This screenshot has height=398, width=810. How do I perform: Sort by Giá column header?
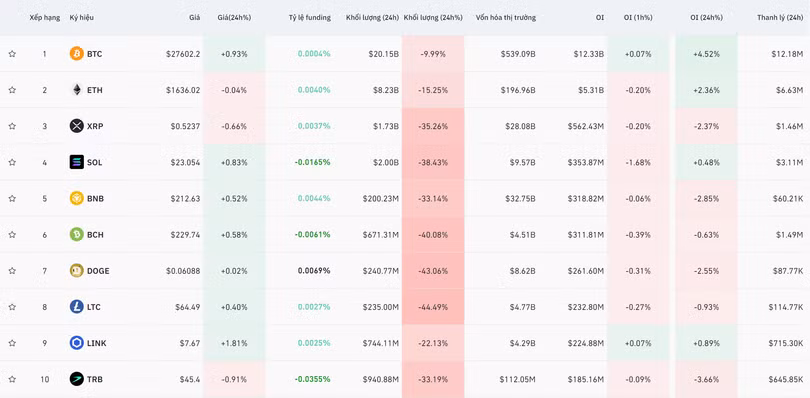pos(194,18)
